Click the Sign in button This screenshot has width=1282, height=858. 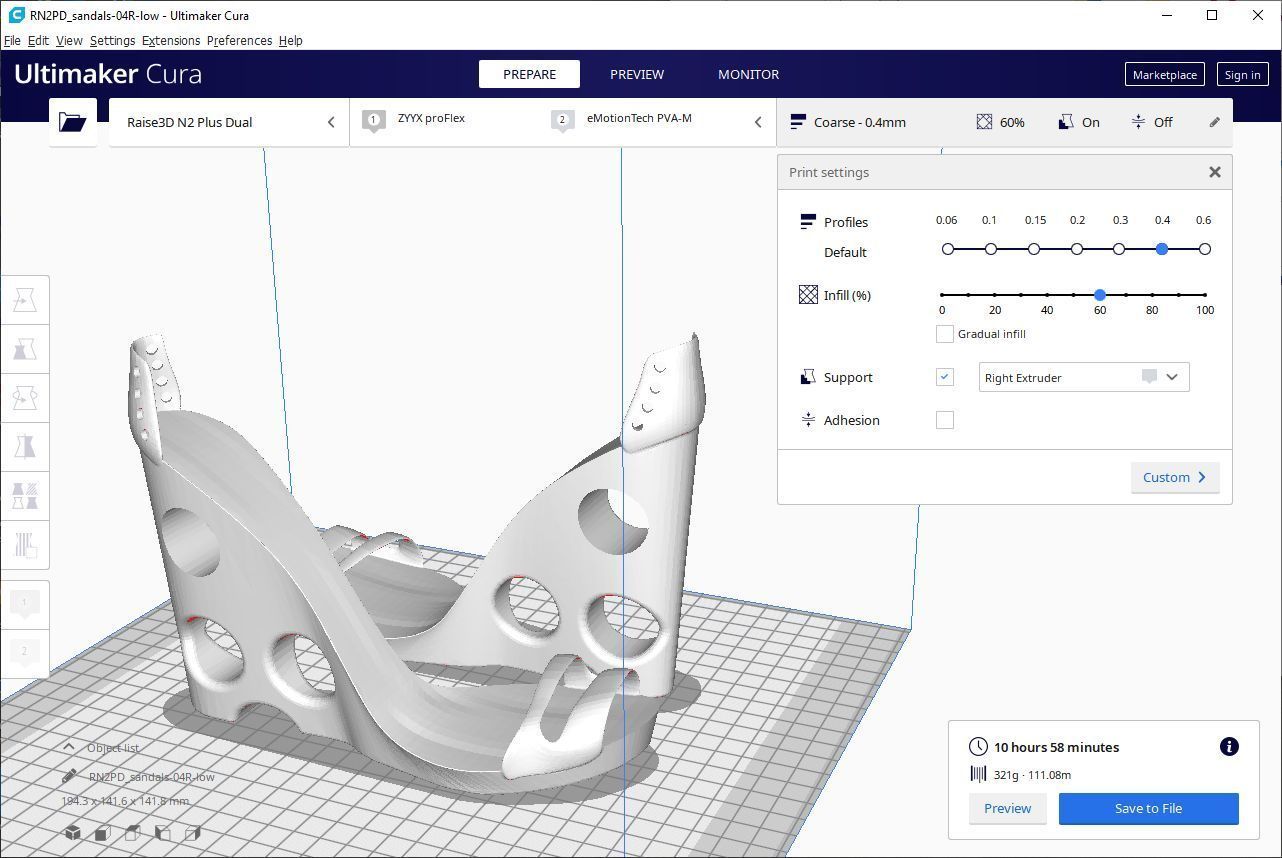(1242, 75)
